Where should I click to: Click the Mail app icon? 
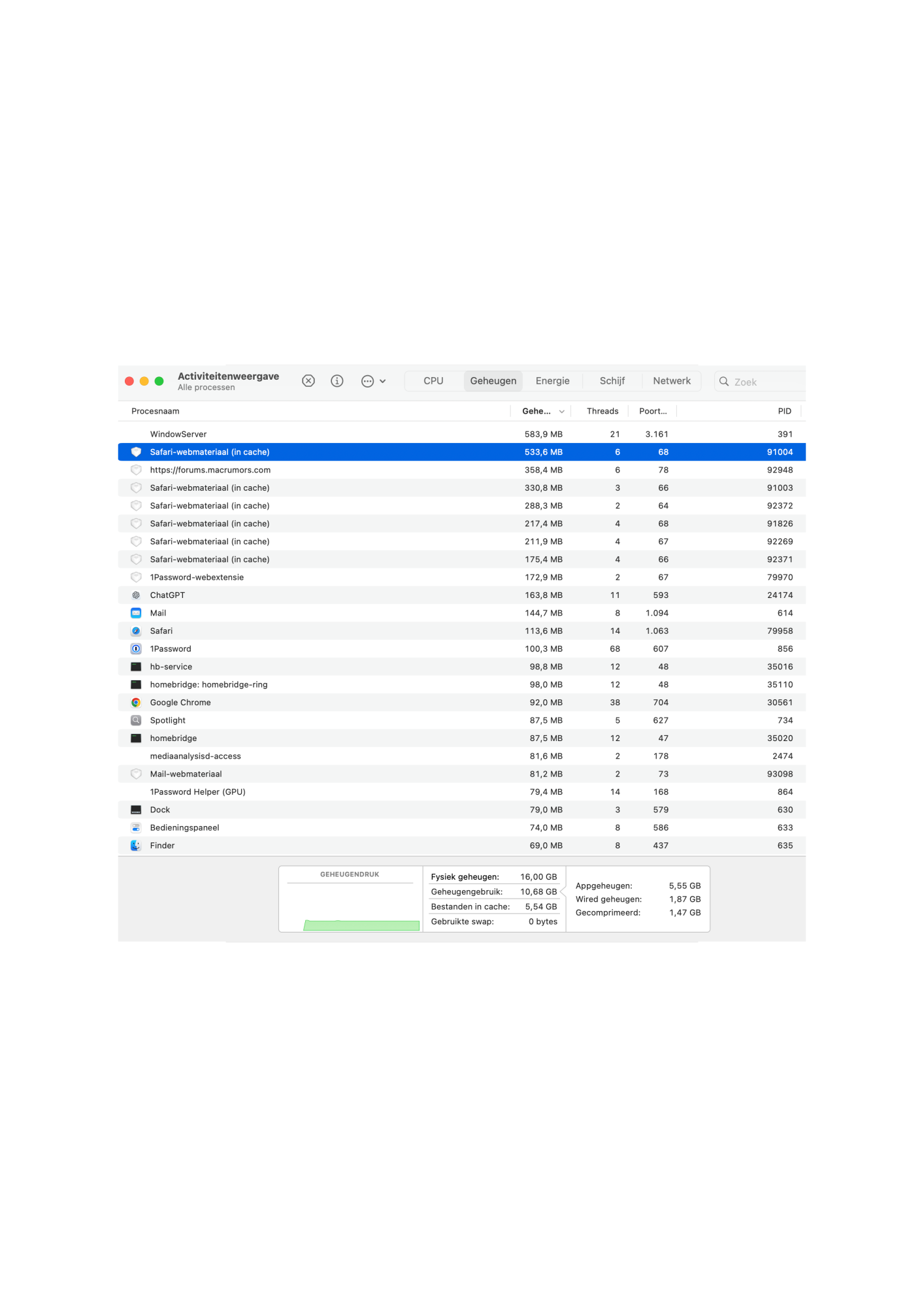click(136, 613)
